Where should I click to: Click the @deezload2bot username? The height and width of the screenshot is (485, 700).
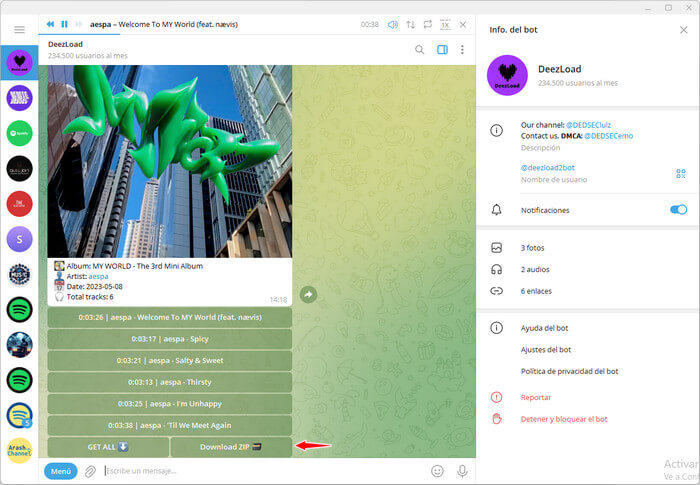(x=548, y=168)
